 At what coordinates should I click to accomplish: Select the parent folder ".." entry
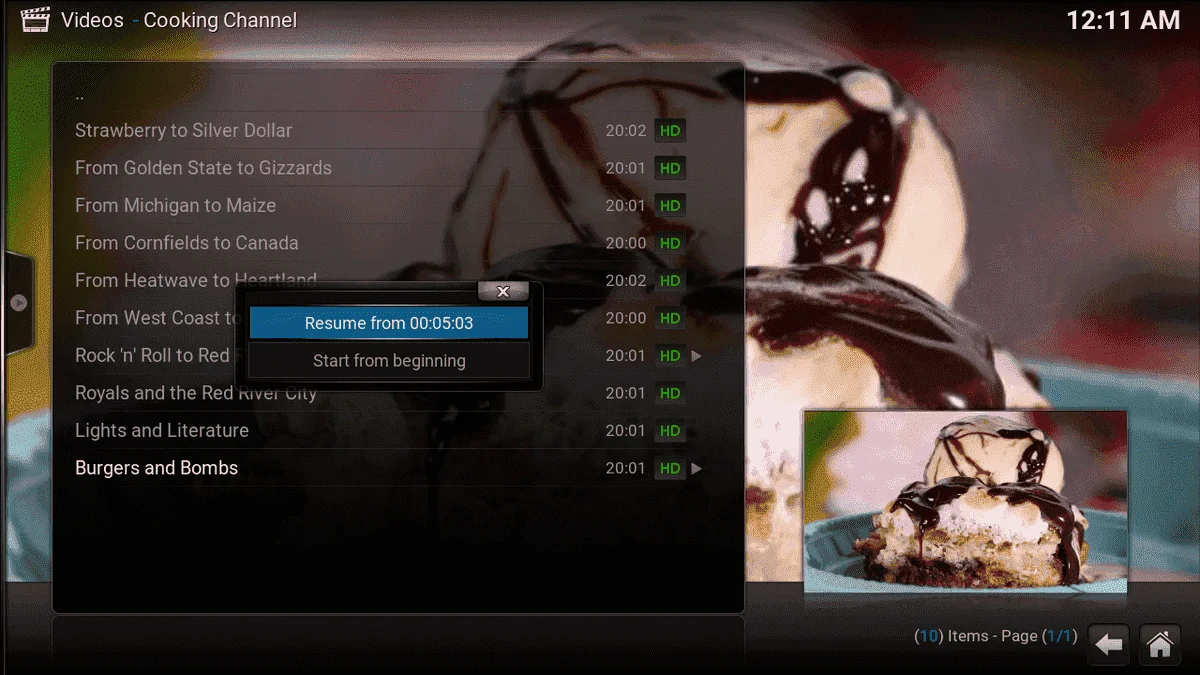click(x=398, y=97)
